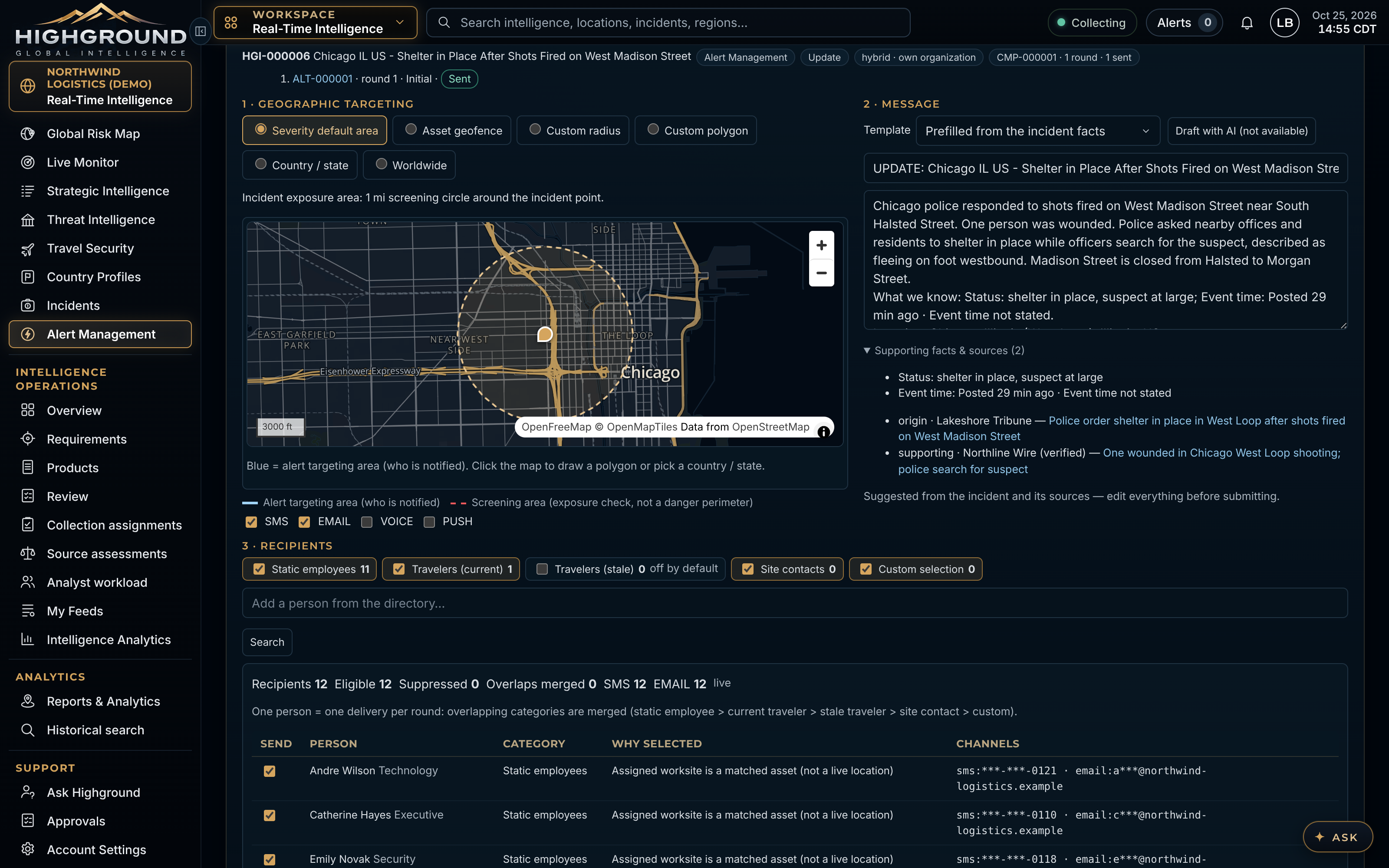Open the Workspace Real-Time Intelligence dropdown
This screenshot has height=868, width=1389.
click(x=315, y=23)
